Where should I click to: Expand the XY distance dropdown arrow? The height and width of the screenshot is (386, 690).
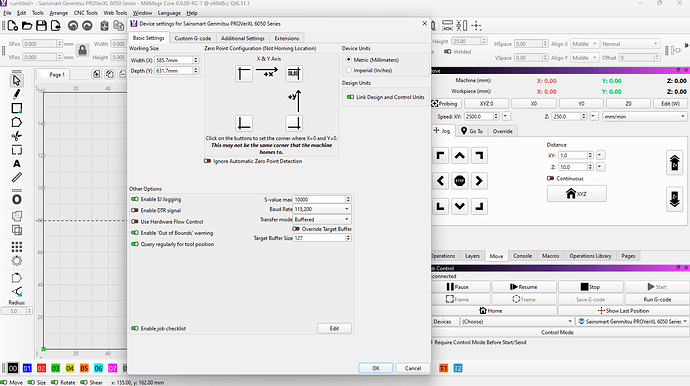[x=599, y=155]
